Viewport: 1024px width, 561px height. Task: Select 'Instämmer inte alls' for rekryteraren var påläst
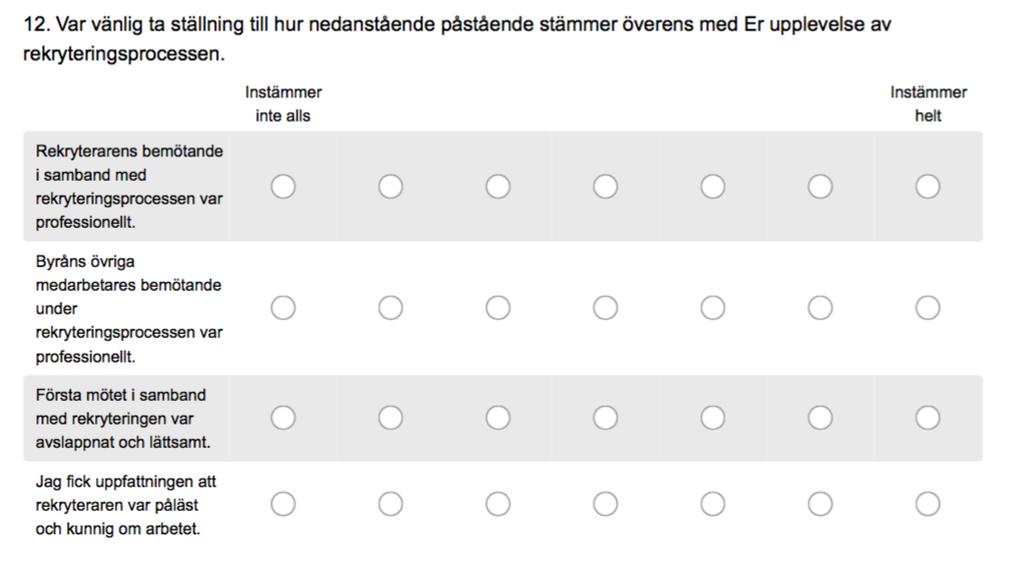[283, 504]
